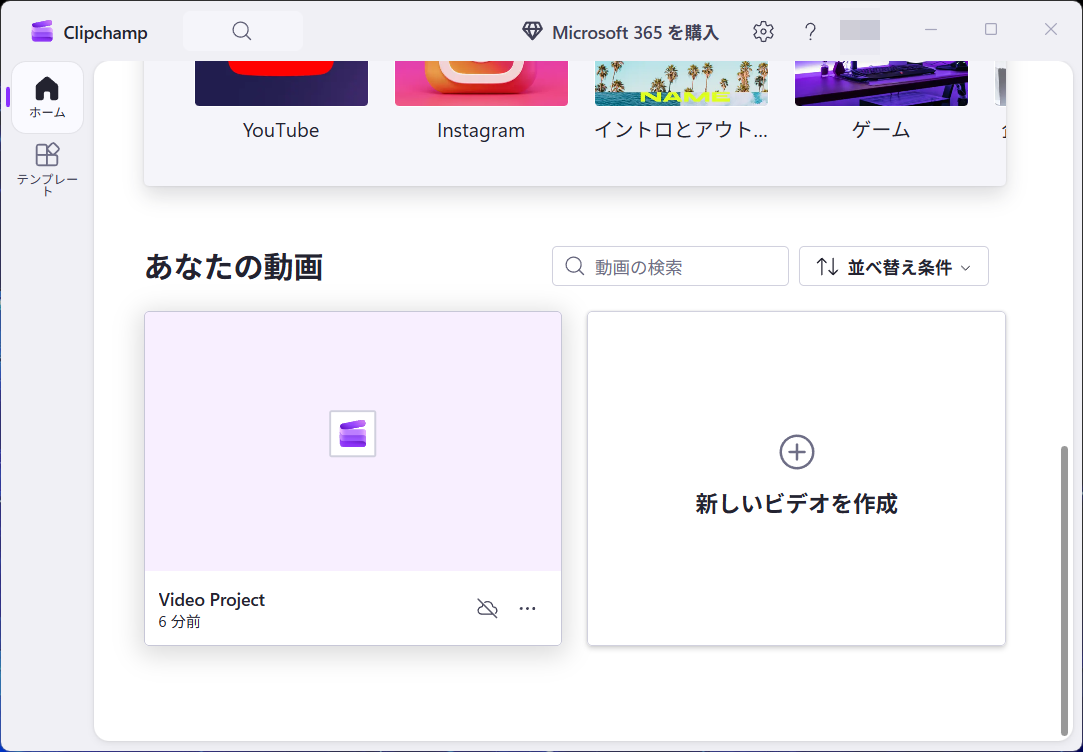Image resolution: width=1083 pixels, height=752 pixels.
Task: Click the ゲーム category label
Action: click(881, 130)
